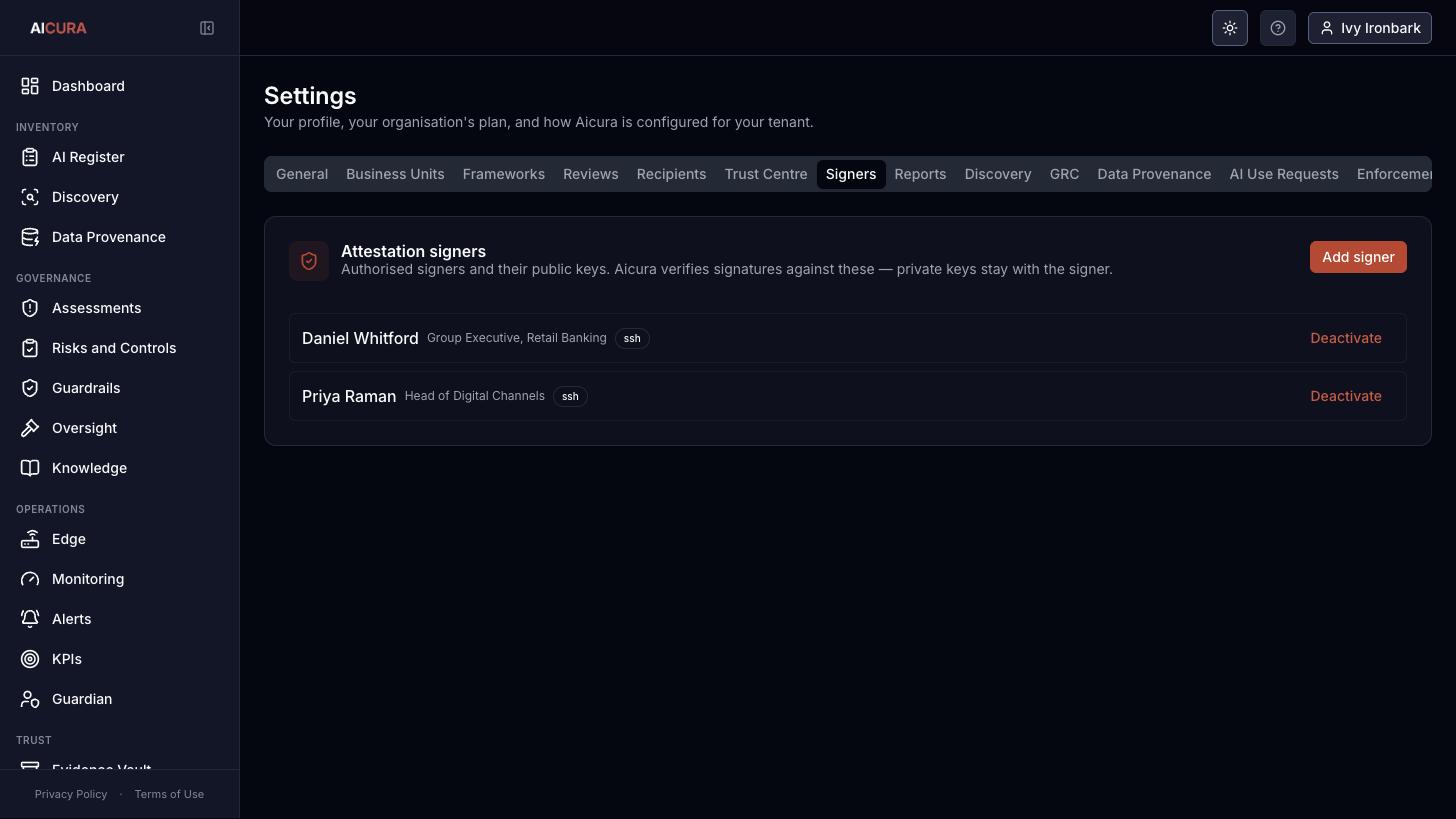
Task: Switch to the Discovery settings tab
Action: pyautogui.click(x=998, y=174)
